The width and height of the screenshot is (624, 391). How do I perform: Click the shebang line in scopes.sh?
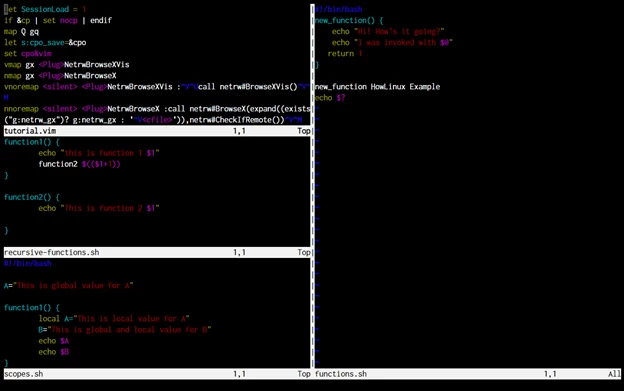(28, 263)
